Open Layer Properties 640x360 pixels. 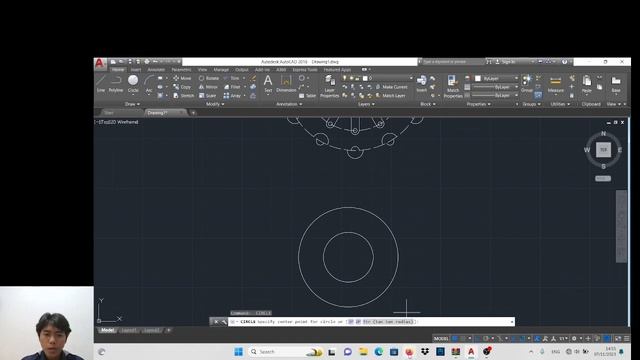[329, 87]
